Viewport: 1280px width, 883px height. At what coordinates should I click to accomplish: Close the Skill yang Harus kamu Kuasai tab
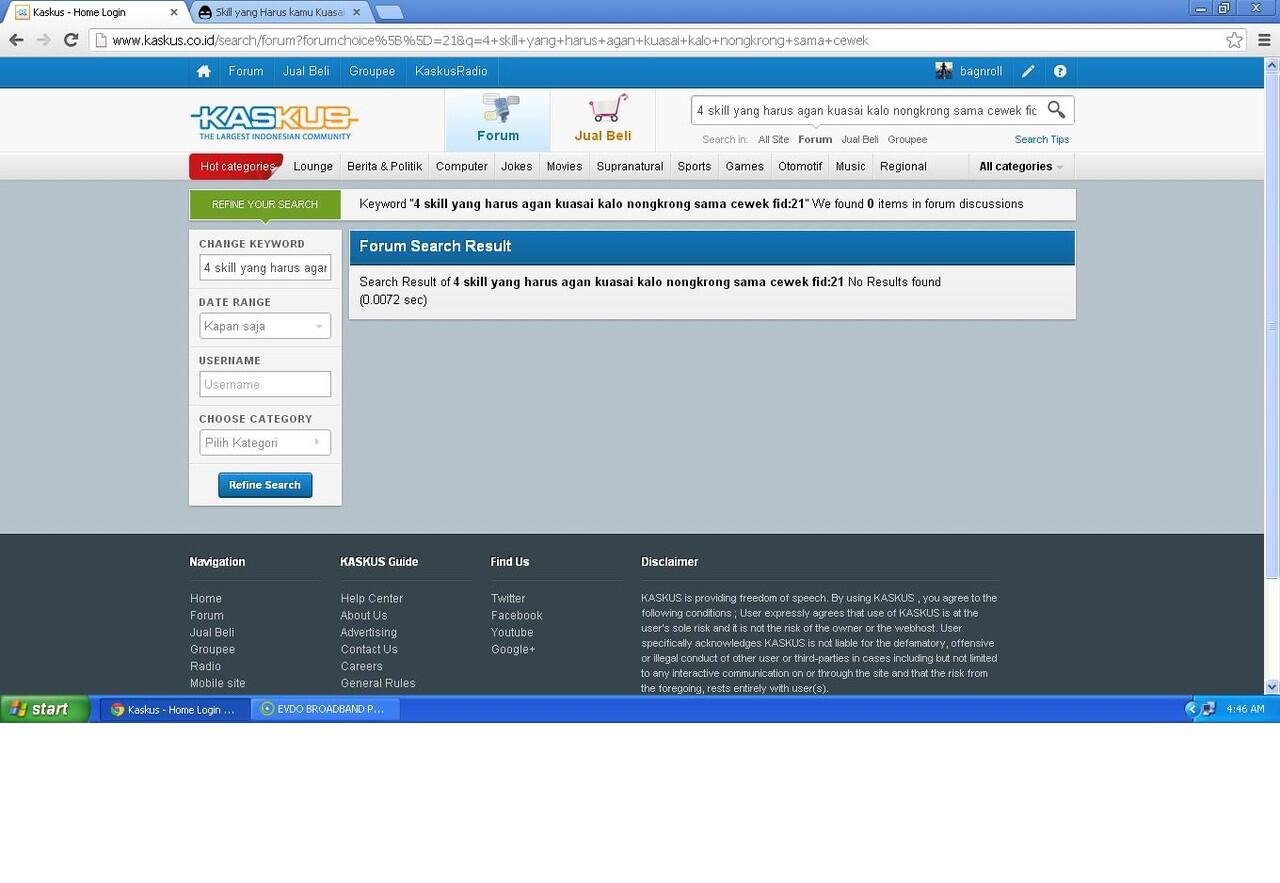pyautogui.click(x=356, y=12)
